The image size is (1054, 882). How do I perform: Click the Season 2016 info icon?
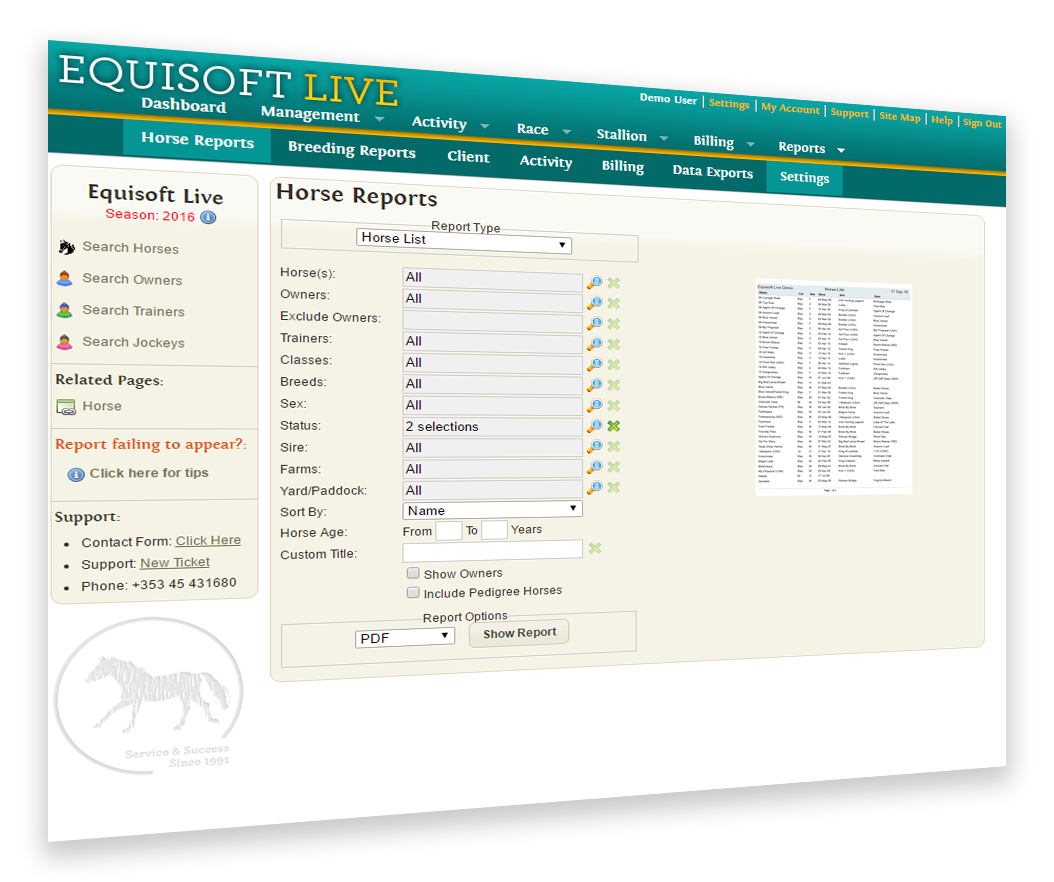pyautogui.click(x=208, y=217)
